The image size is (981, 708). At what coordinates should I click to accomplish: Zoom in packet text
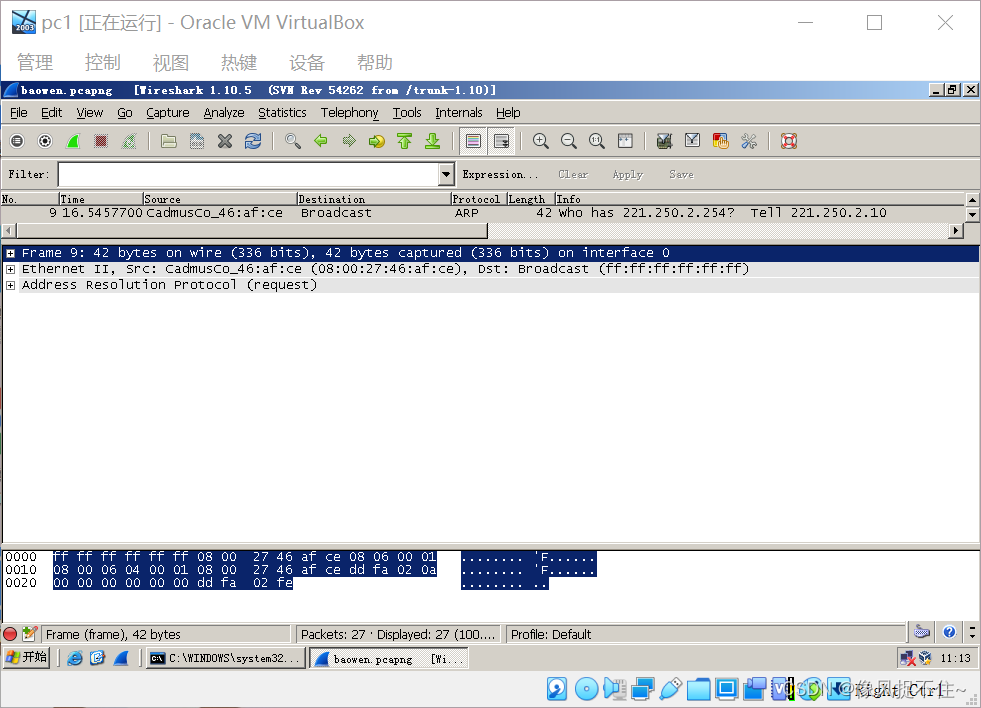tap(541, 141)
